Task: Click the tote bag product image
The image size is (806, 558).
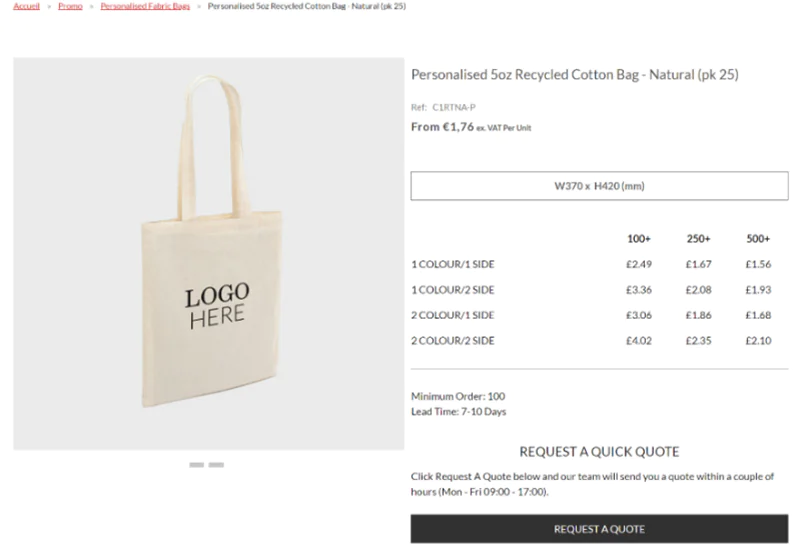Action: pyautogui.click(x=208, y=253)
